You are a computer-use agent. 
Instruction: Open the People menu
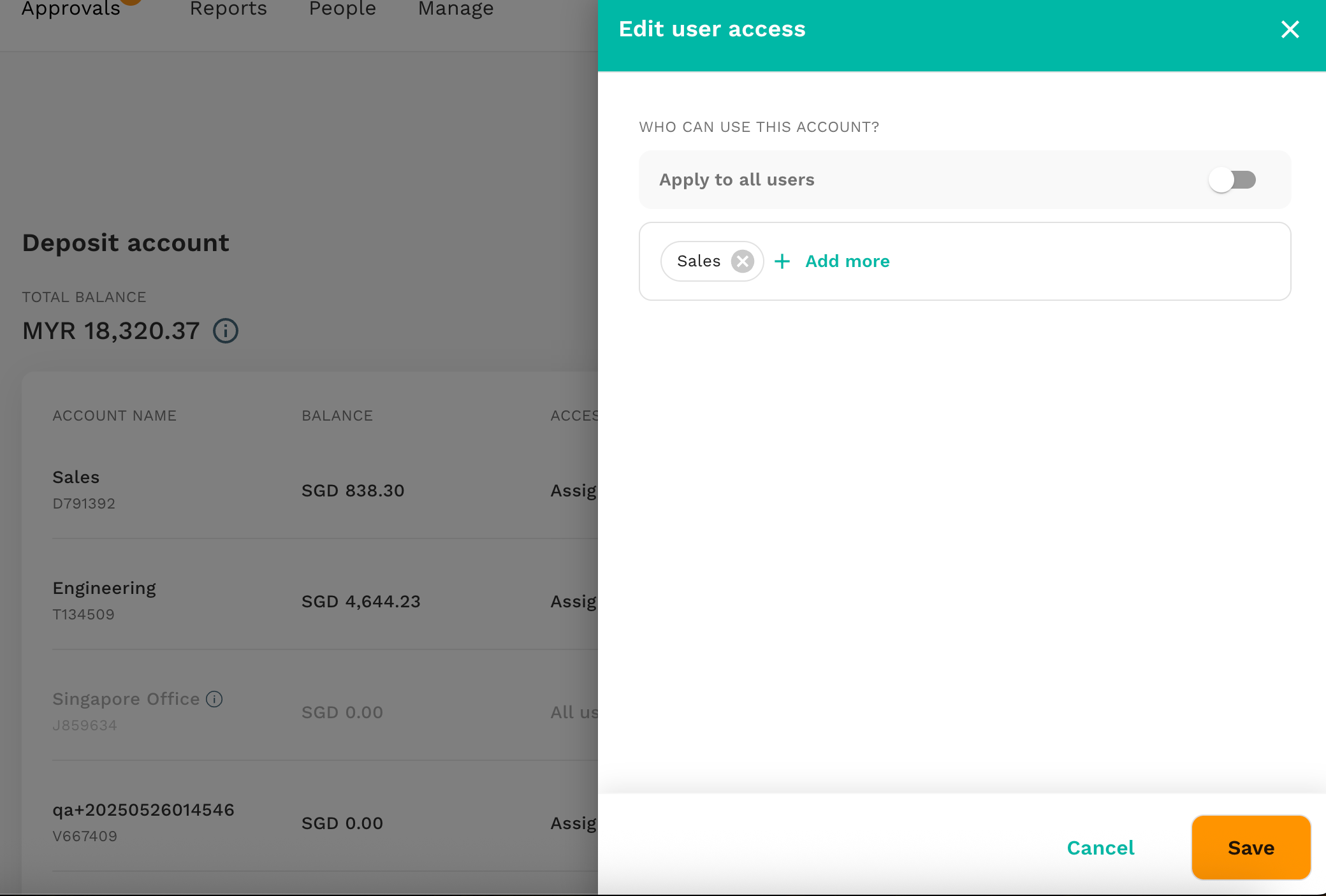click(342, 9)
